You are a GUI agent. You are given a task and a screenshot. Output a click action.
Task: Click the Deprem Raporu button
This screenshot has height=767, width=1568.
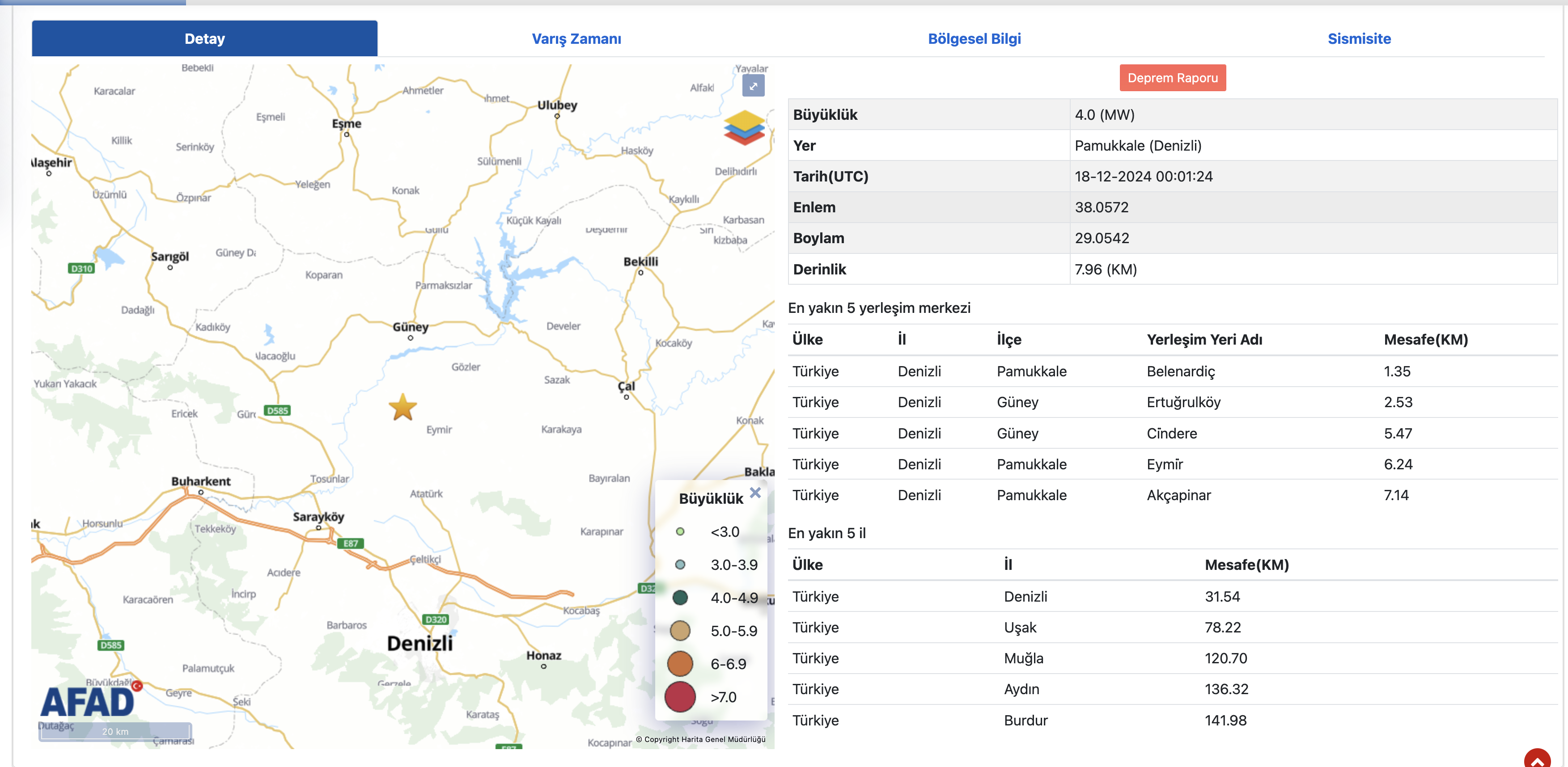(1172, 78)
